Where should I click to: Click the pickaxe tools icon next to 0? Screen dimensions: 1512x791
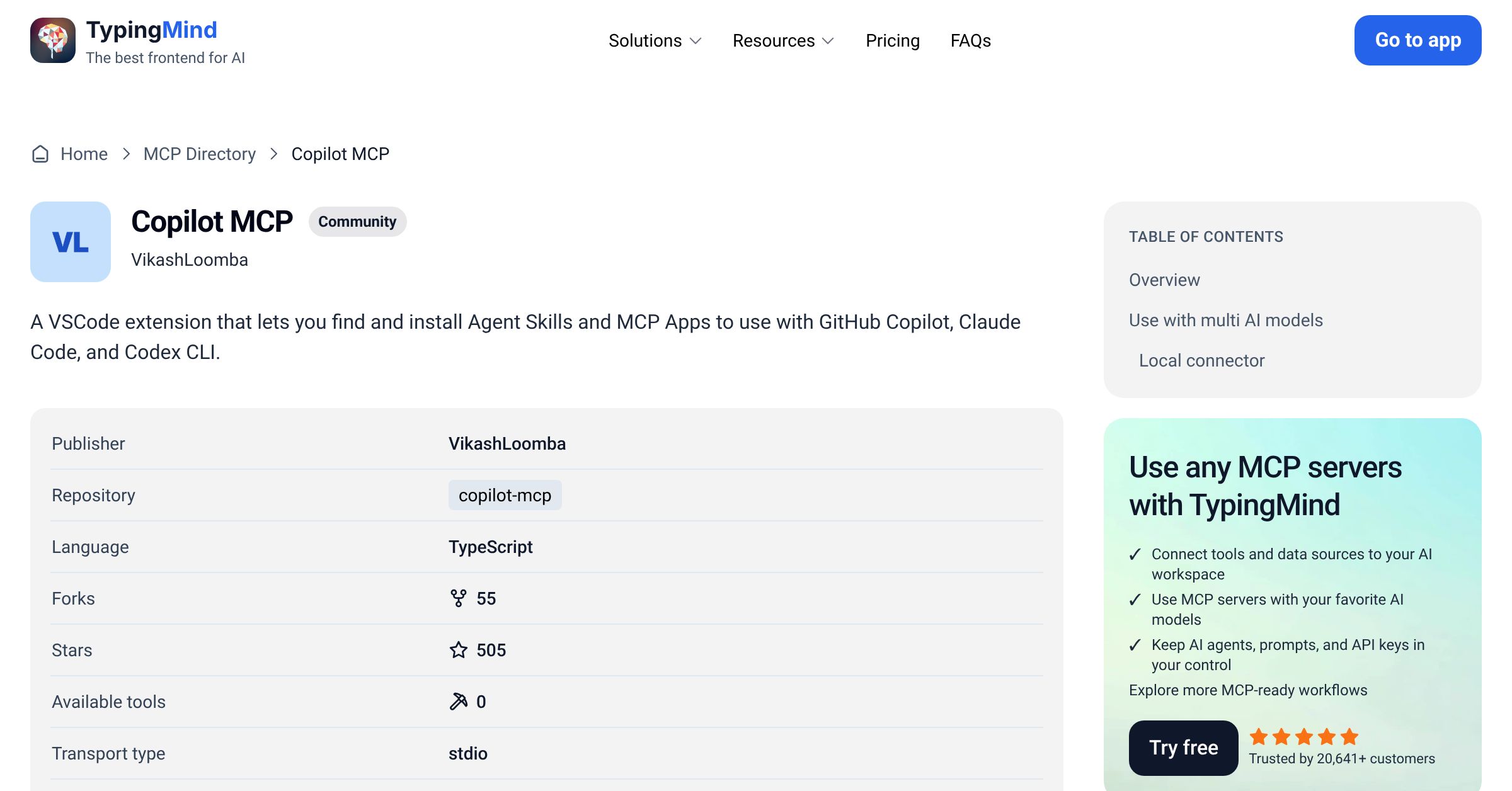tap(459, 702)
